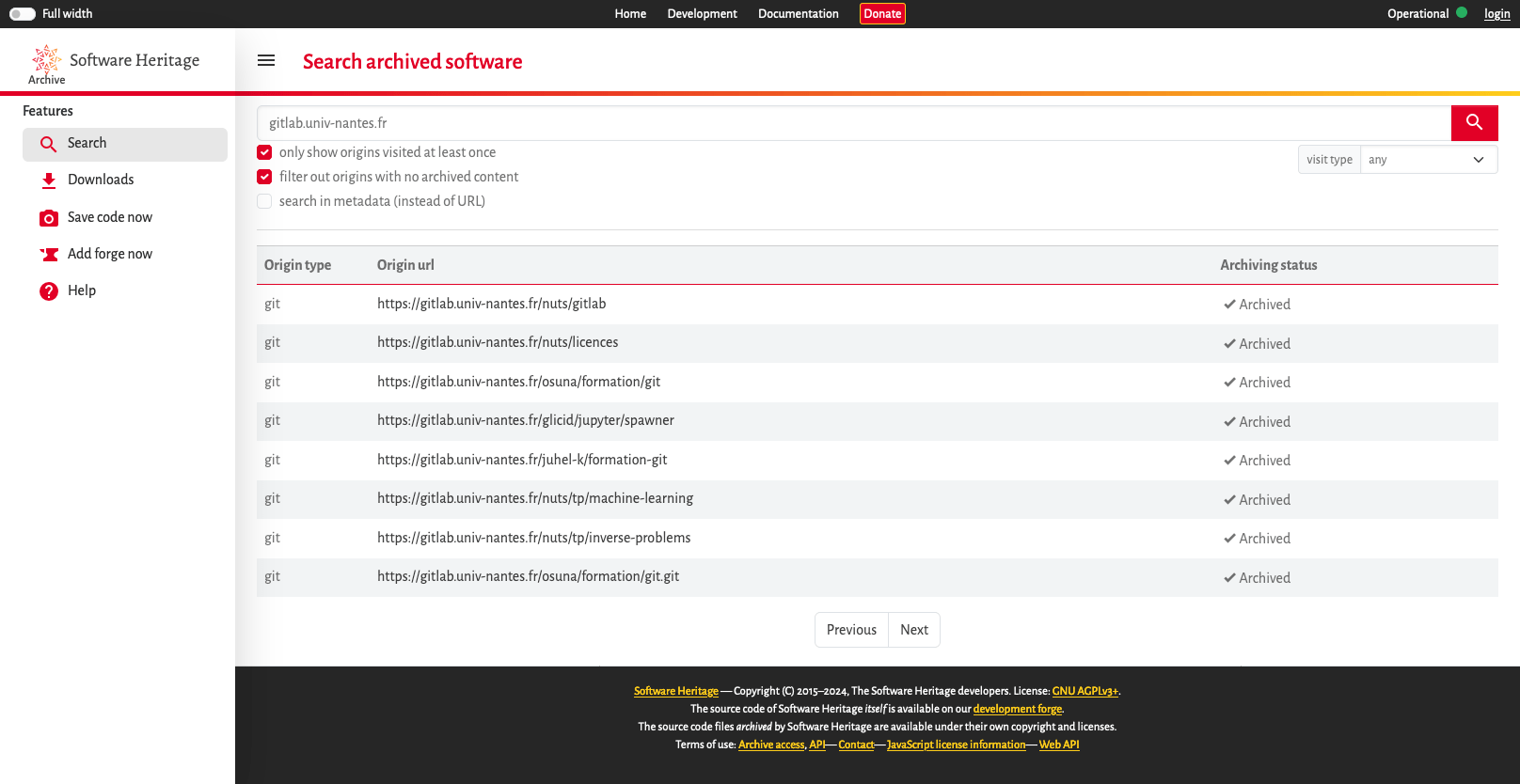Open the development forge link
The width and height of the screenshot is (1520, 784).
1017,709
